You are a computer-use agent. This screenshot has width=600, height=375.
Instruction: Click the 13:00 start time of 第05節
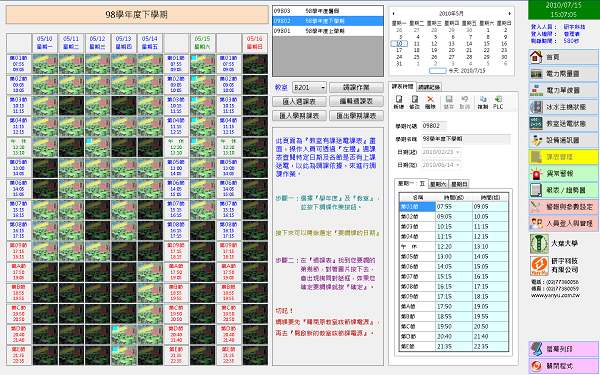454,256
